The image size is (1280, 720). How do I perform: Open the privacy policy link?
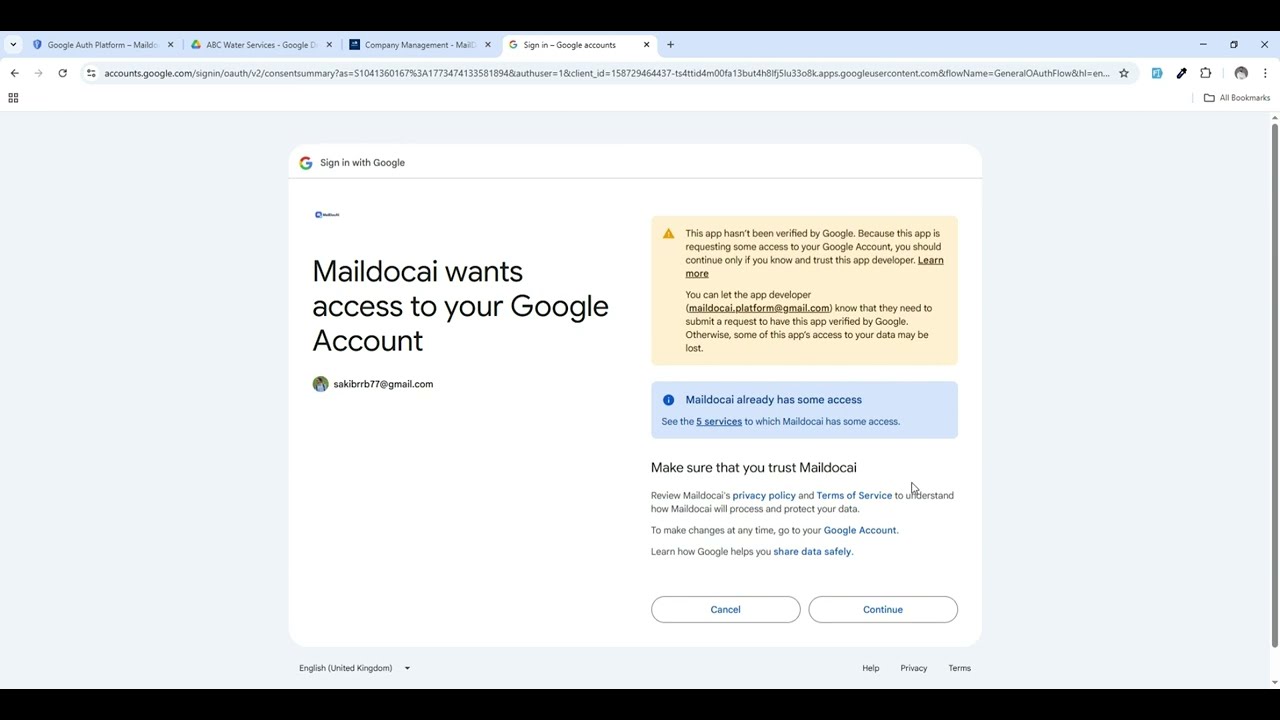(764, 495)
